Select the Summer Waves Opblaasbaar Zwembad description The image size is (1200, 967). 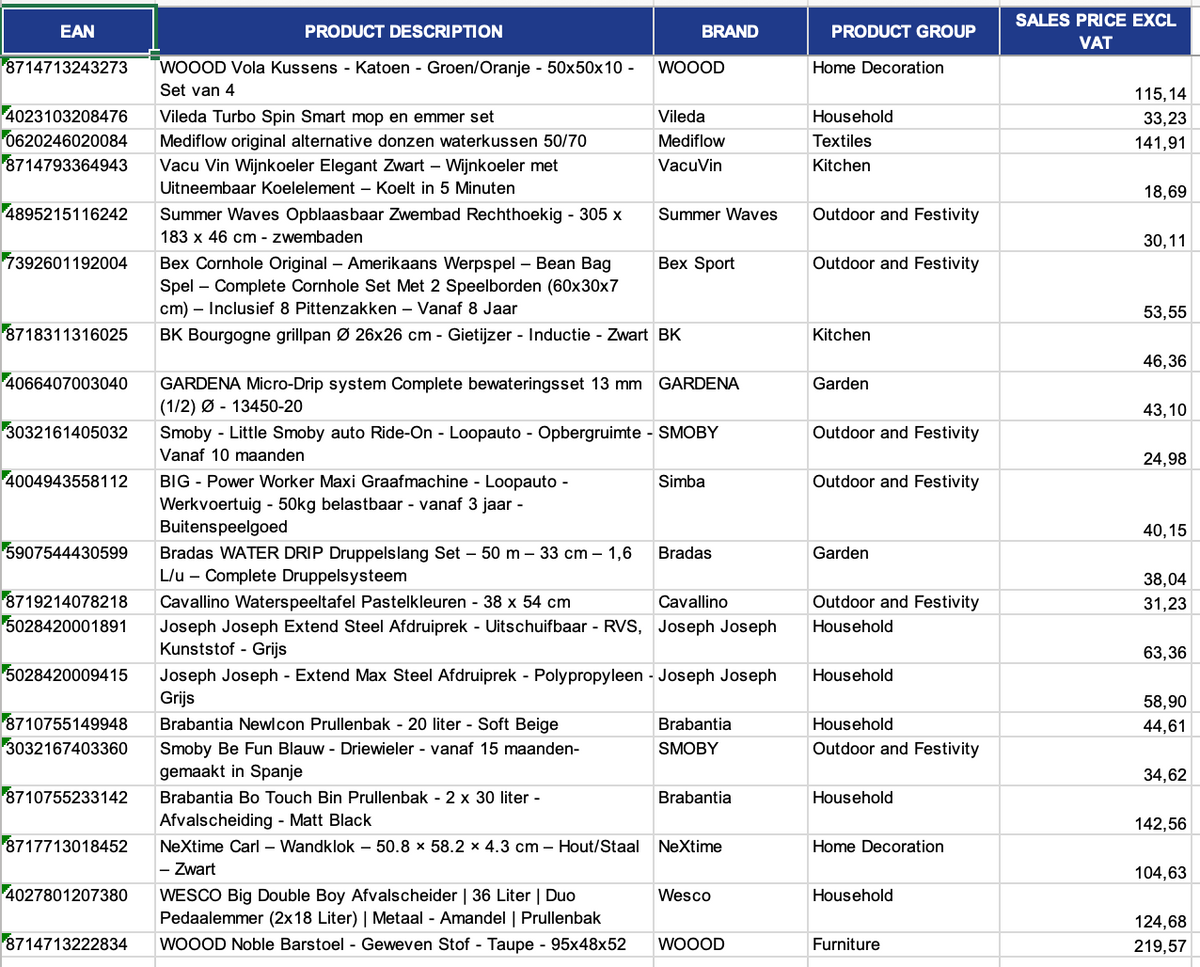click(x=404, y=226)
